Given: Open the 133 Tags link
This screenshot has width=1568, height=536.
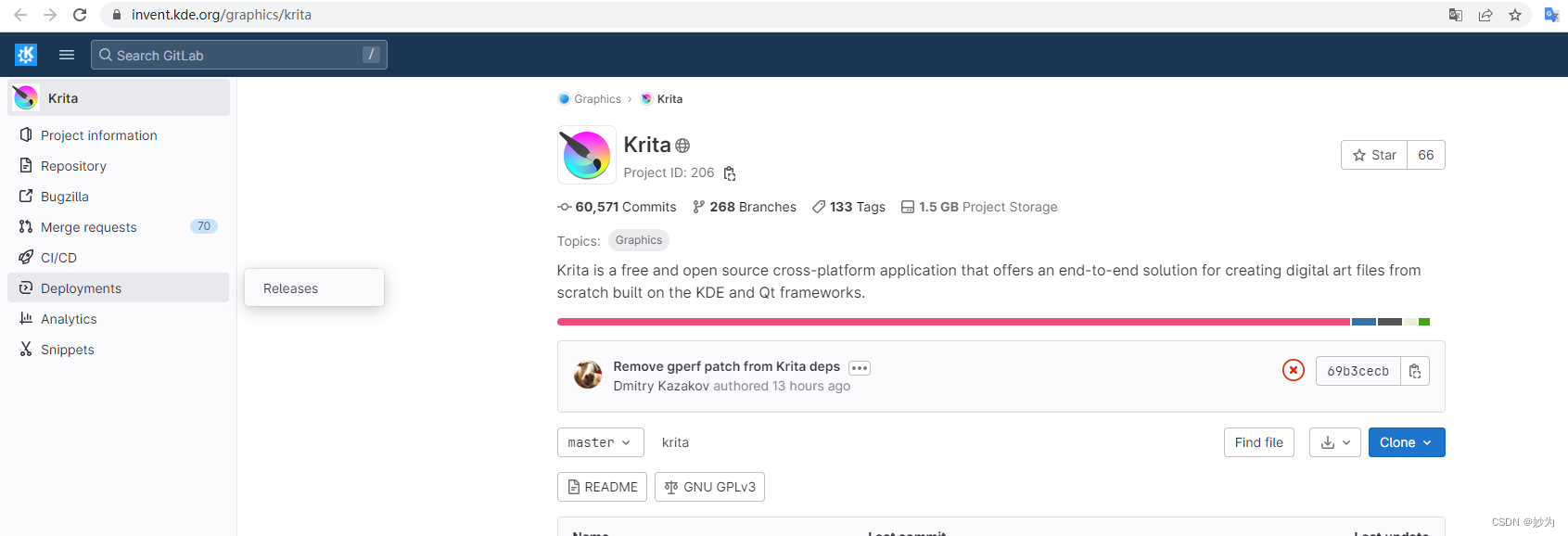Looking at the screenshot, I should coord(848,207).
